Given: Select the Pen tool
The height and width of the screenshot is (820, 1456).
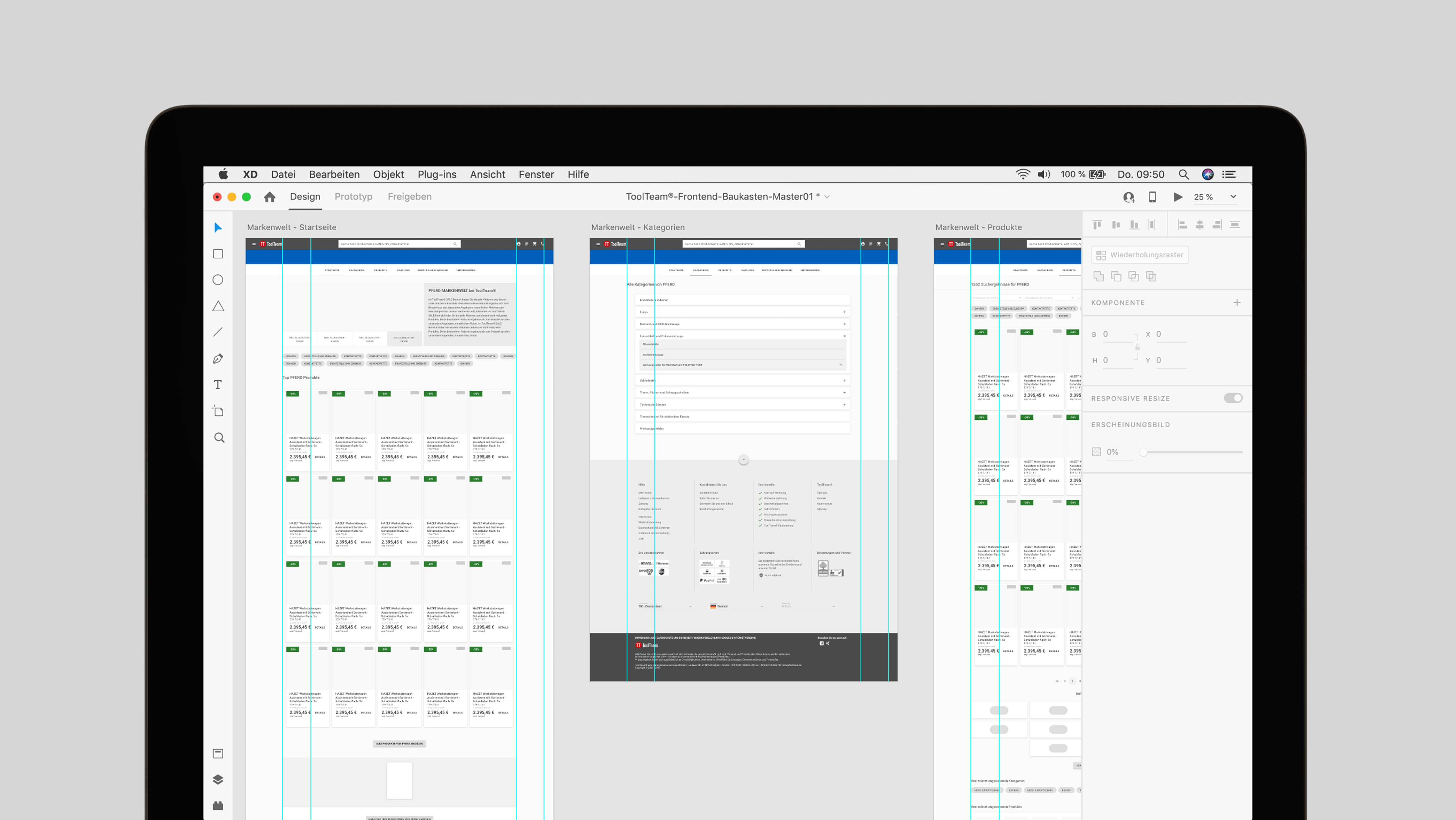Looking at the screenshot, I should point(218,358).
